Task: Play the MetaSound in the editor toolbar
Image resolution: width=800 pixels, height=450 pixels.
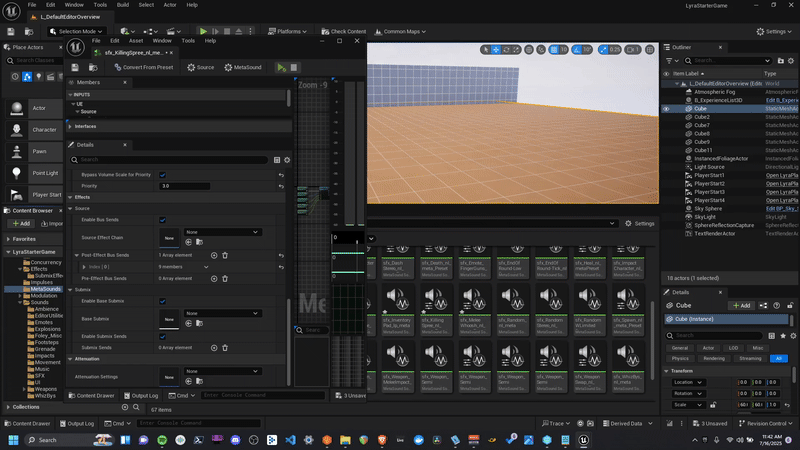Action: [x=281, y=67]
